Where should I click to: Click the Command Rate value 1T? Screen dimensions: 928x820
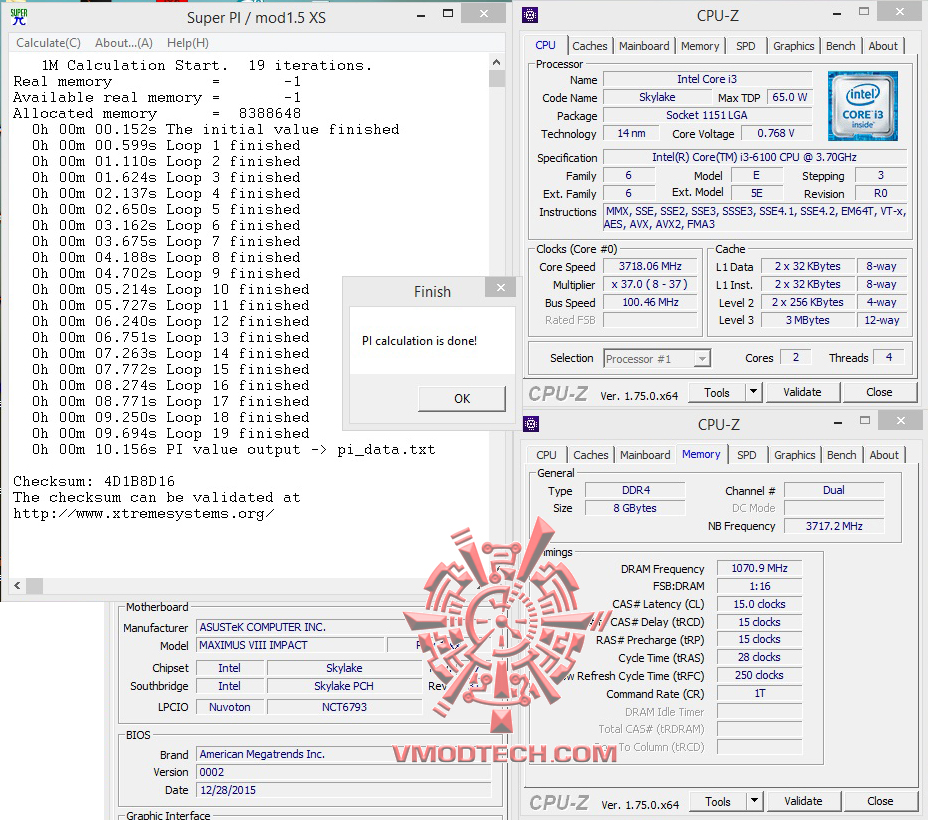(x=759, y=693)
